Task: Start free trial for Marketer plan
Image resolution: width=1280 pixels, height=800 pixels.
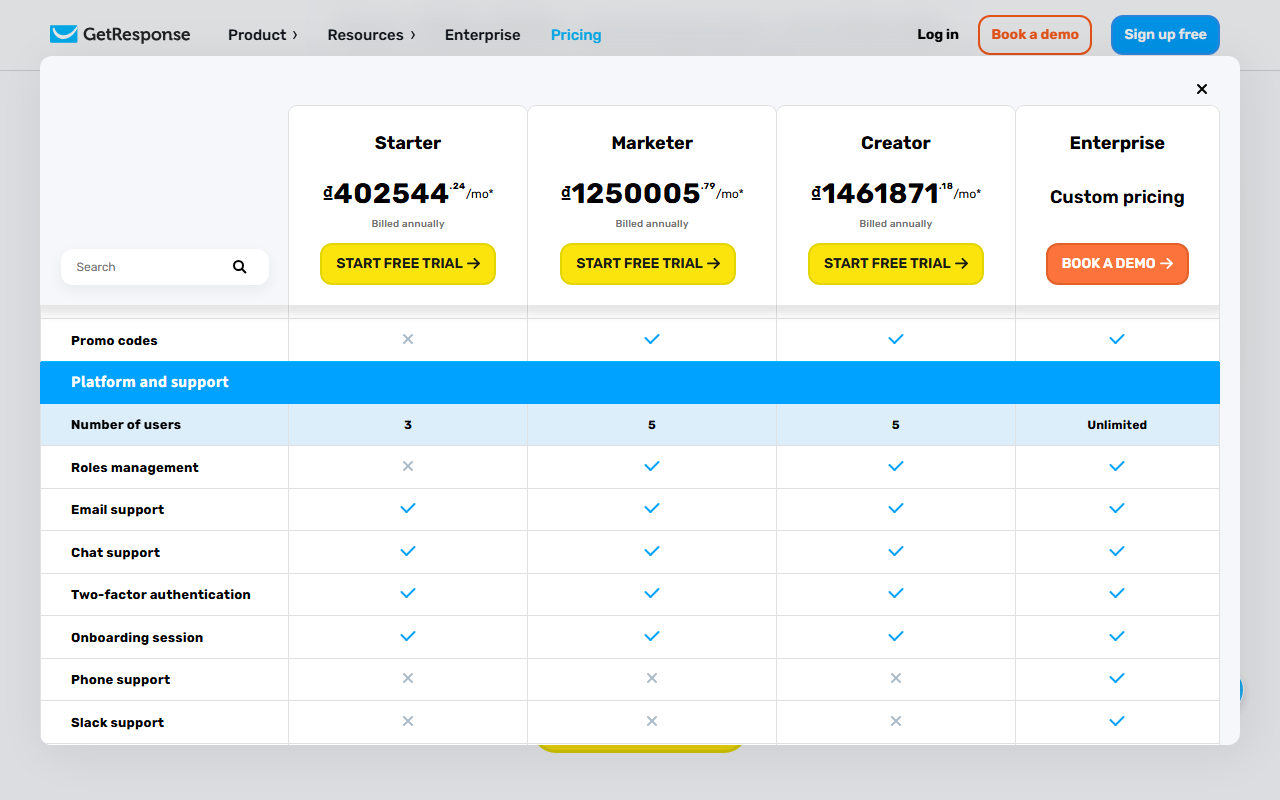Action: tap(648, 264)
